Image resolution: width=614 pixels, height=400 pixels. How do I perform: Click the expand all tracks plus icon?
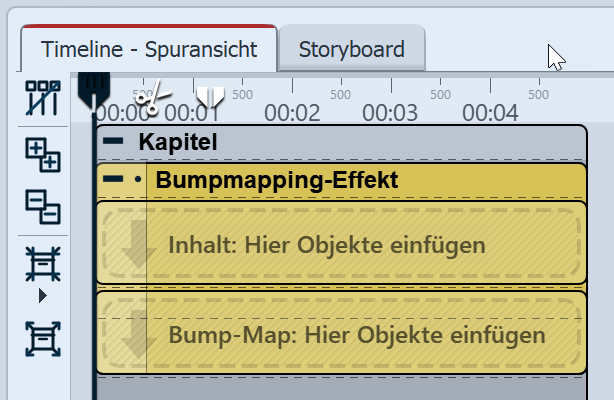tap(42, 154)
